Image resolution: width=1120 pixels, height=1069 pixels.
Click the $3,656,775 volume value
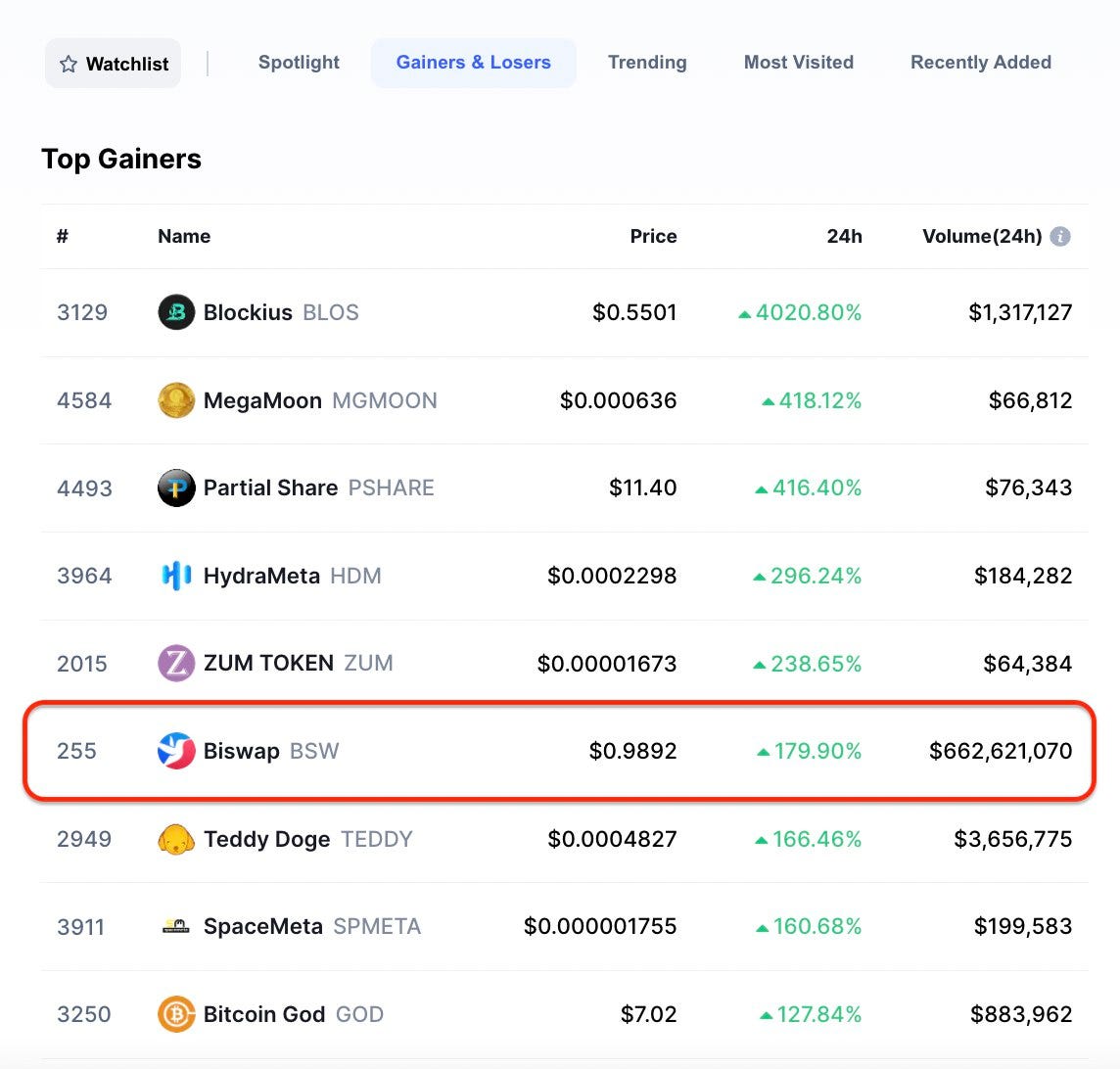click(1013, 839)
